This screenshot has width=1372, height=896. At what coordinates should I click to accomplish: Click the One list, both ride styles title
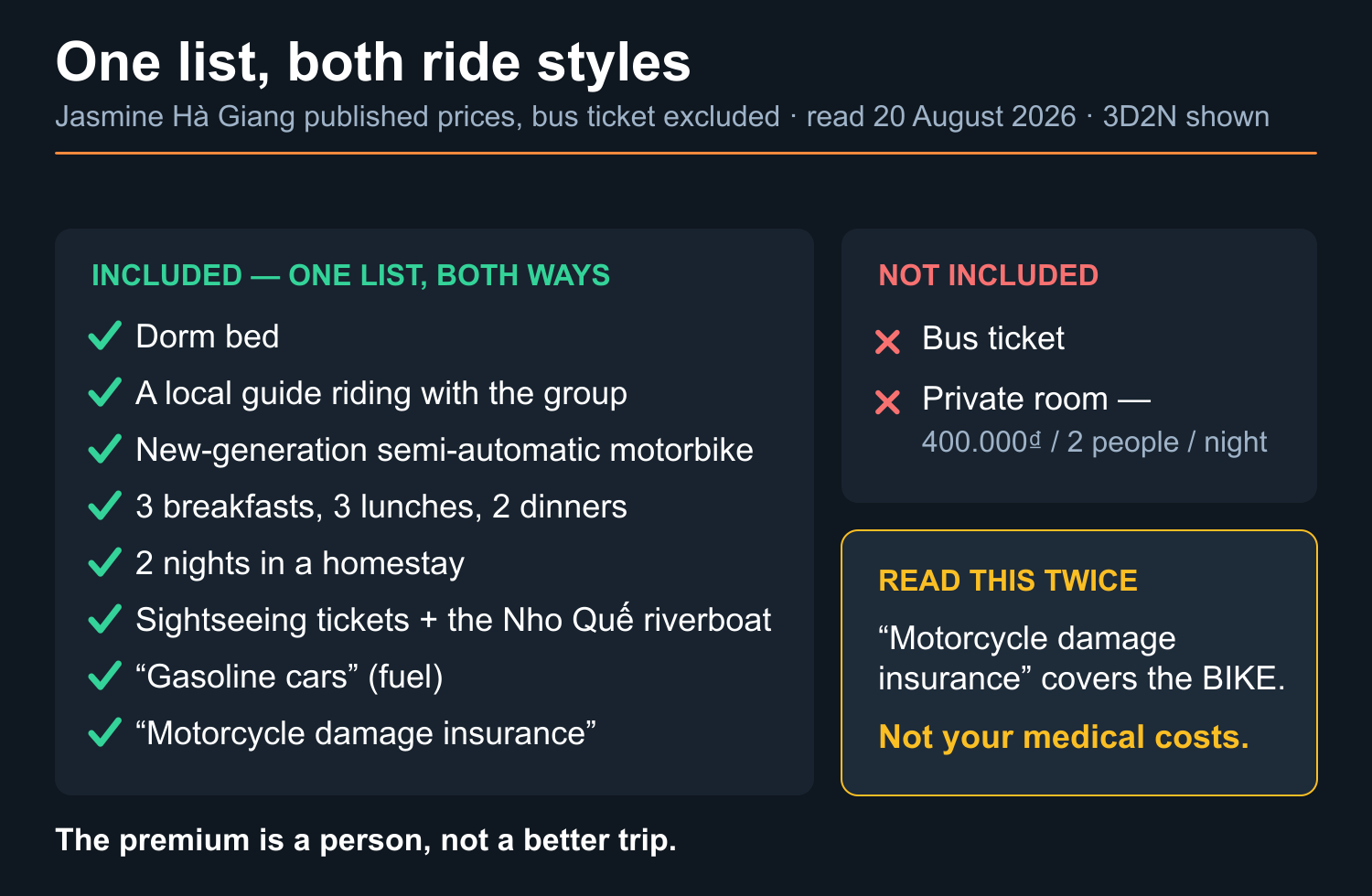373,62
